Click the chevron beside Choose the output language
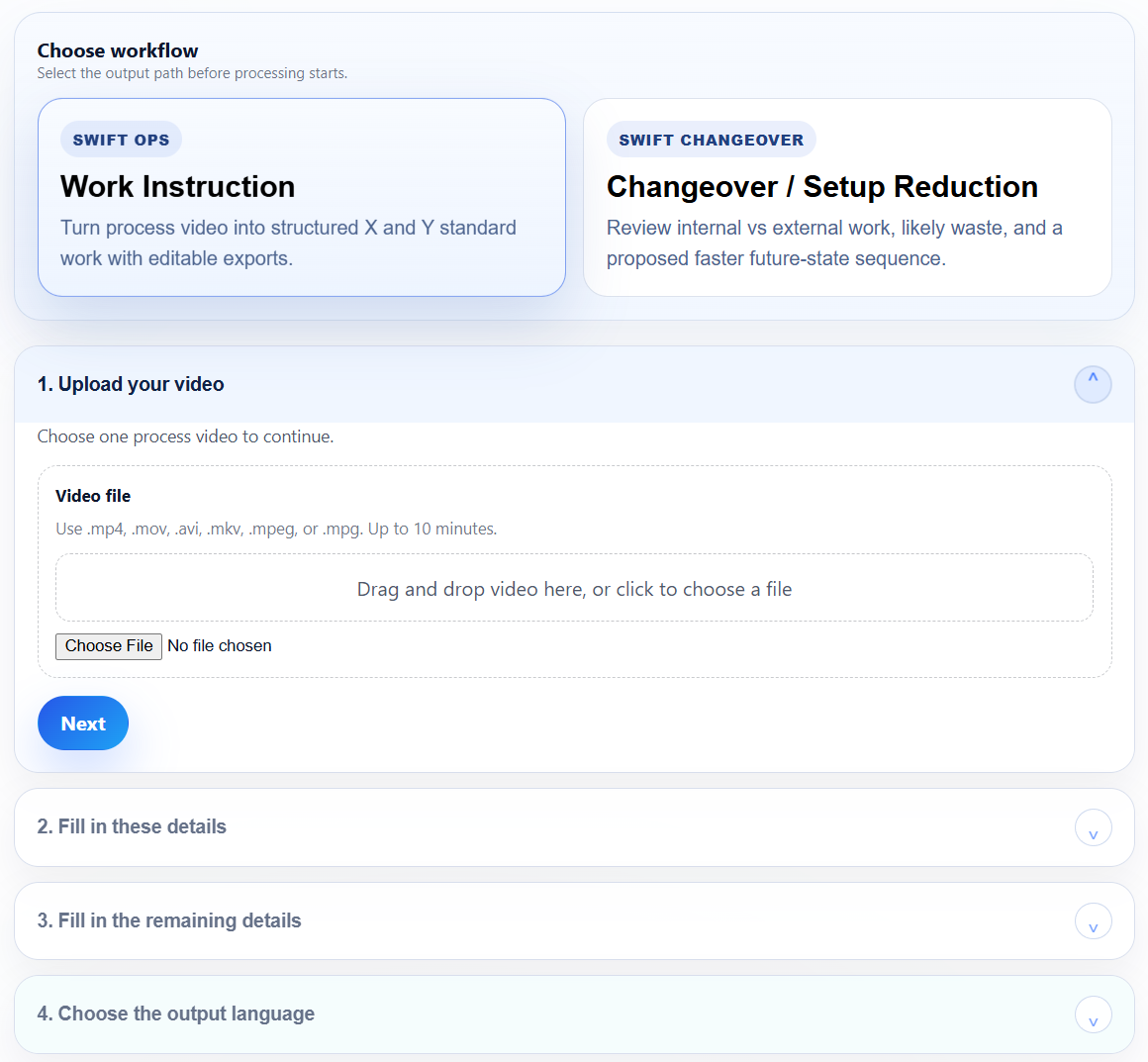The width and height of the screenshot is (1148, 1062). [1093, 1014]
